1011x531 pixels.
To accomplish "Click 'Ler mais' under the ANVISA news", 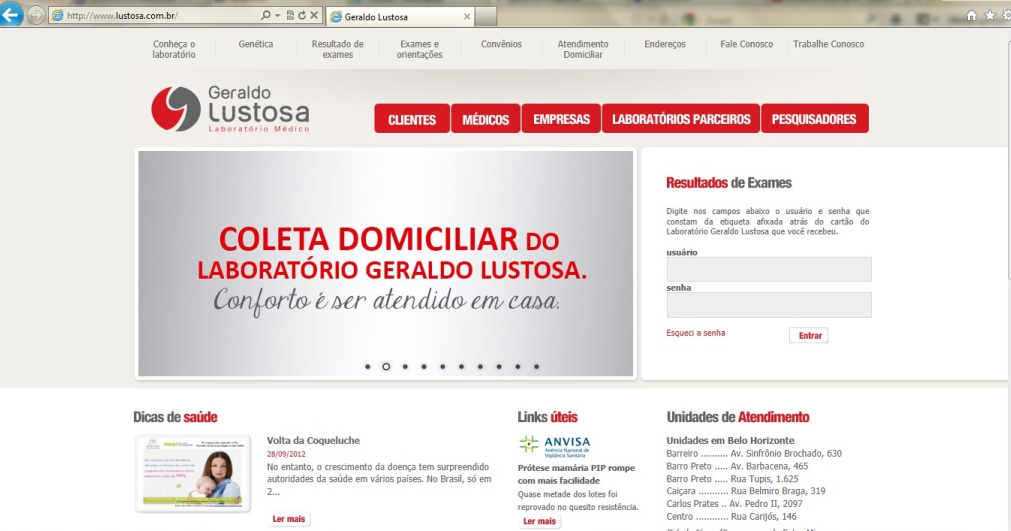I will (539, 521).
